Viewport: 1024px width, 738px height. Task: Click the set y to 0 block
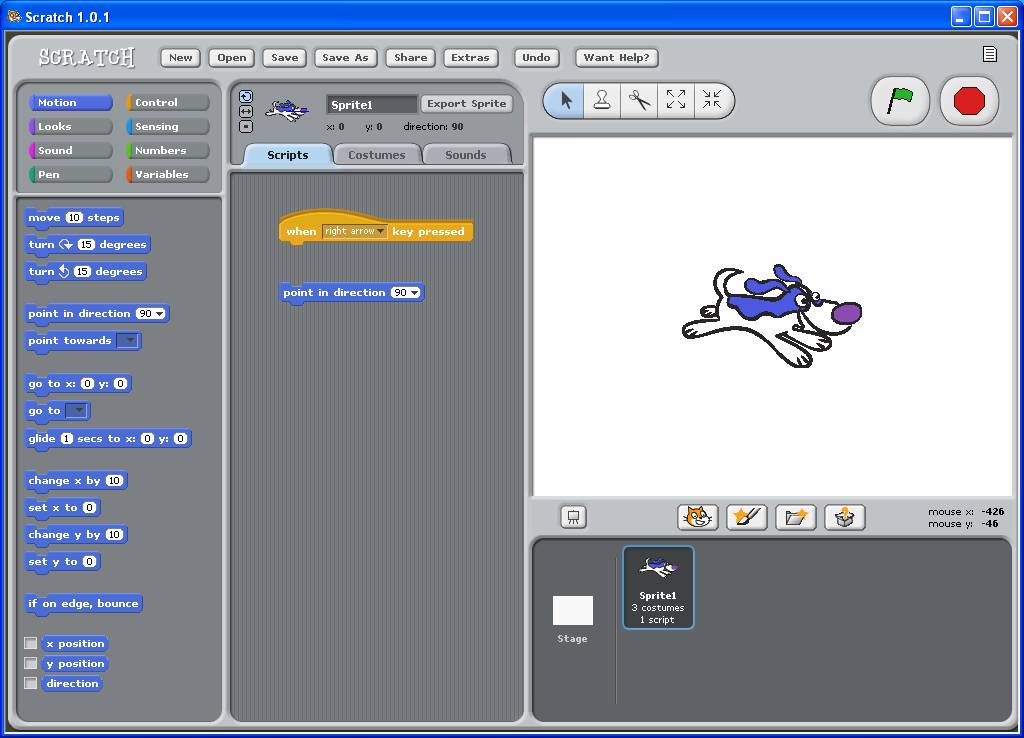click(62, 562)
